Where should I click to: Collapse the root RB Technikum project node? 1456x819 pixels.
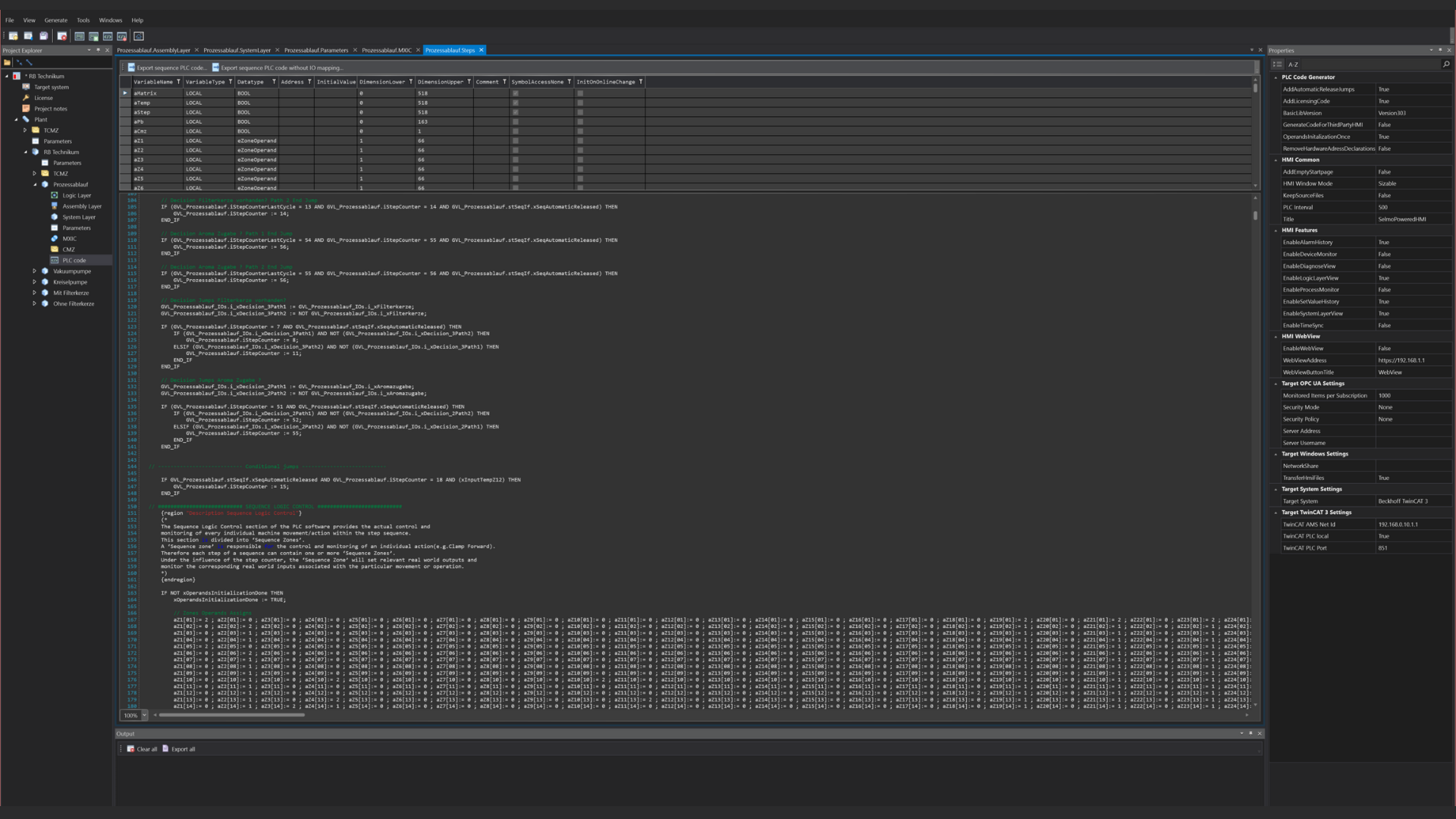pyautogui.click(x=7, y=76)
